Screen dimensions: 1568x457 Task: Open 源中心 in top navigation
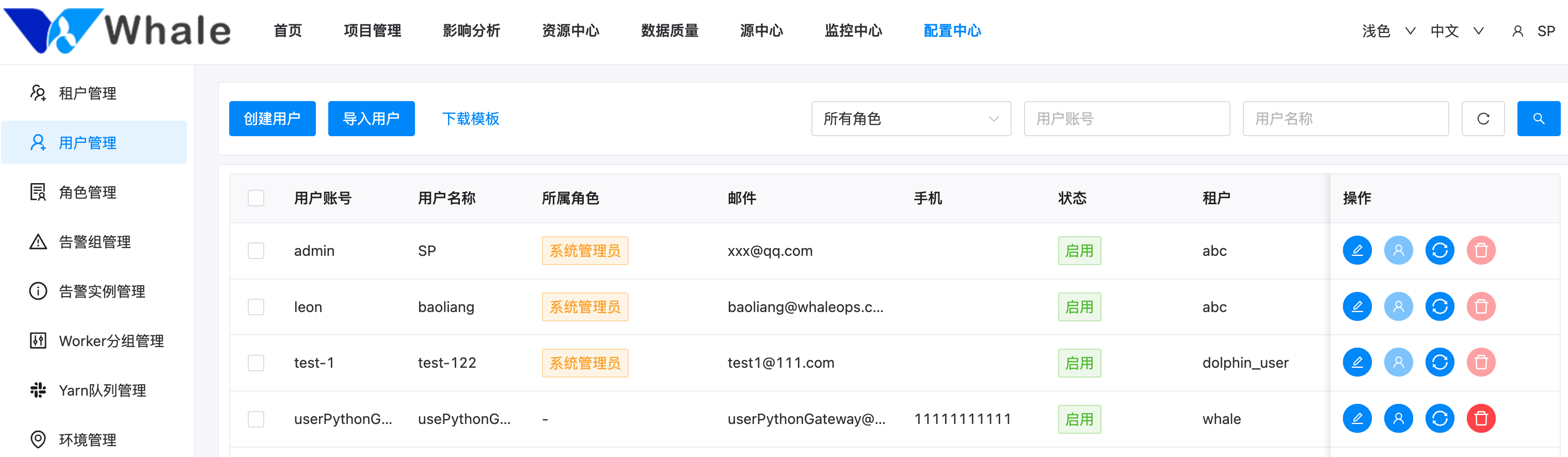(761, 31)
